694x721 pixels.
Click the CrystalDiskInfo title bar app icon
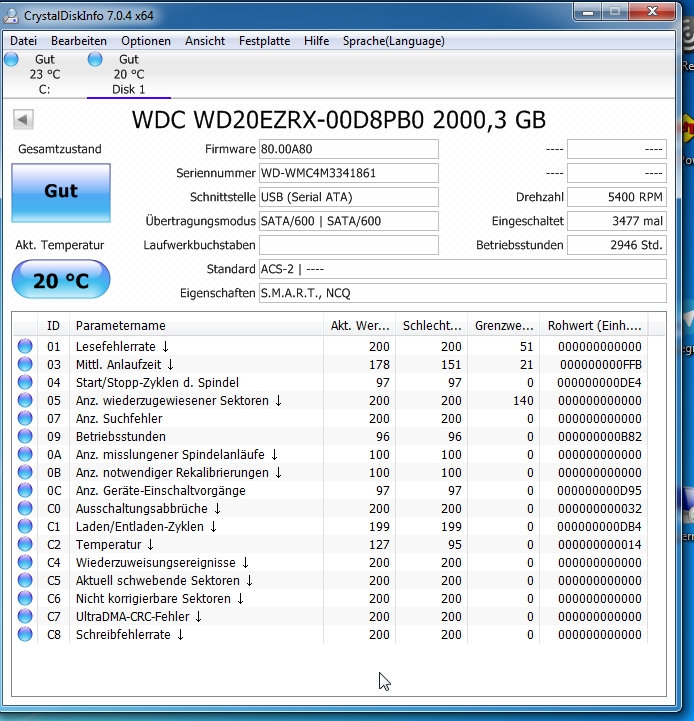(x=11, y=16)
